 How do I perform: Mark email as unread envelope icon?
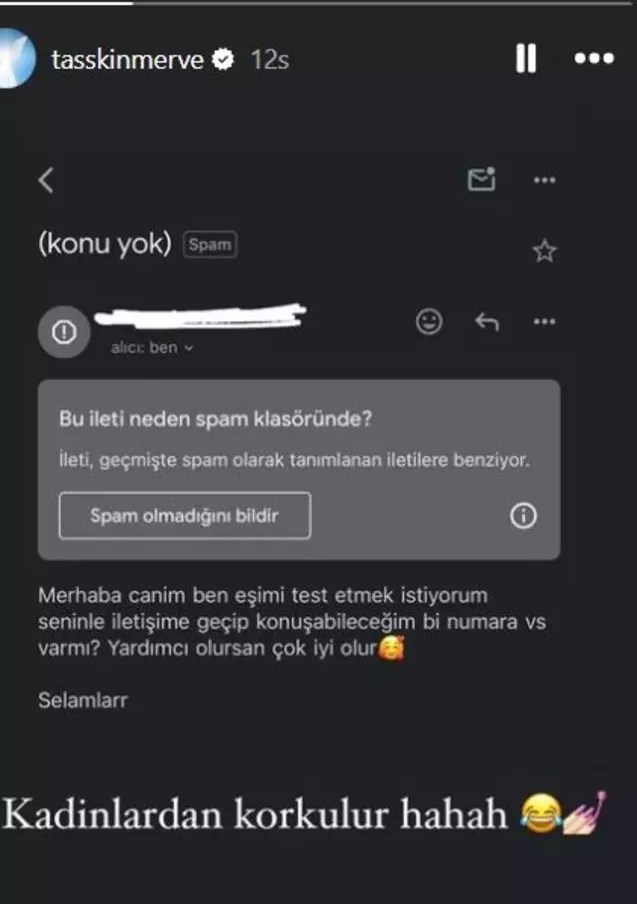point(481,179)
